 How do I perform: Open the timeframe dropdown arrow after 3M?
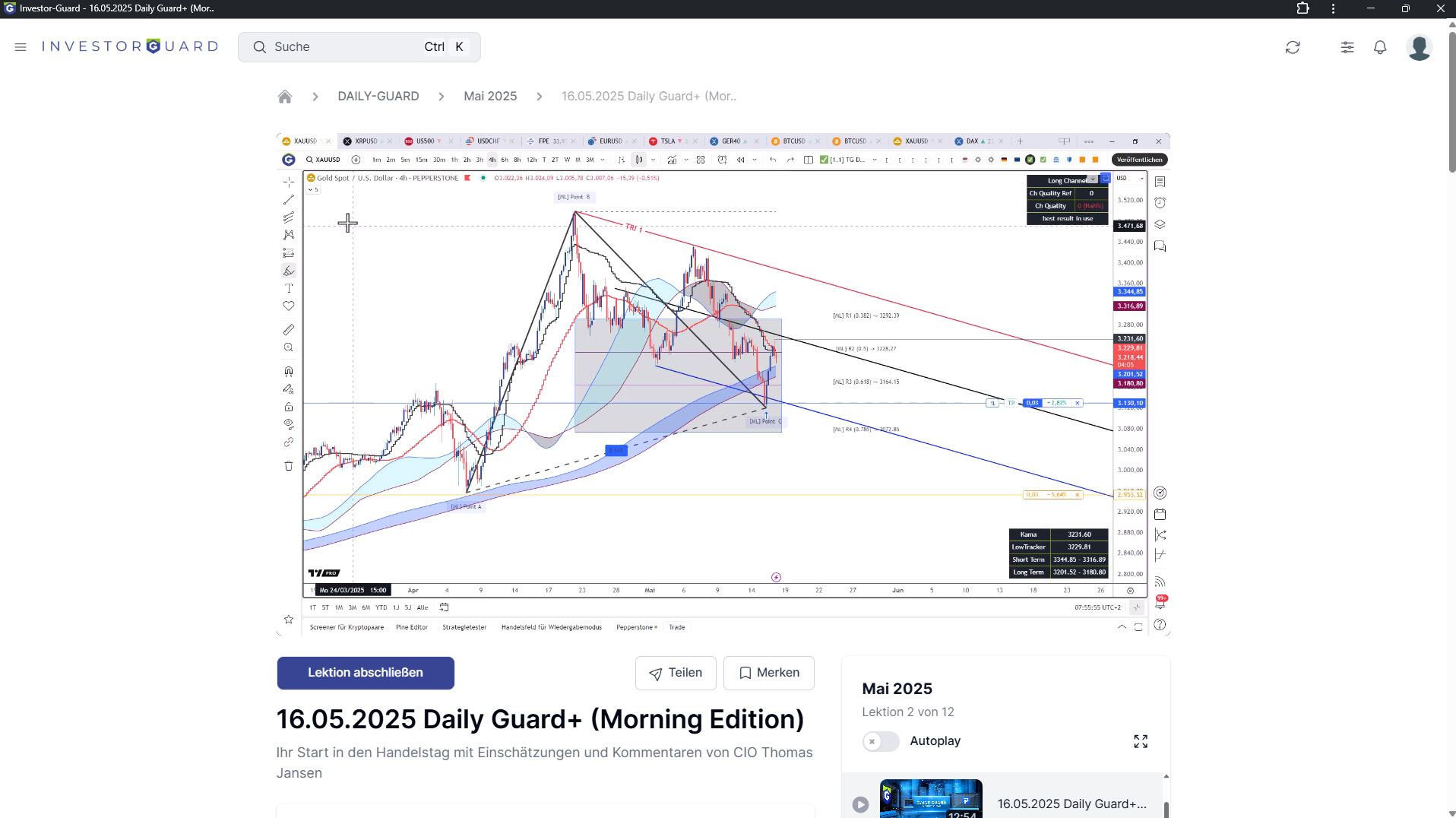603,160
